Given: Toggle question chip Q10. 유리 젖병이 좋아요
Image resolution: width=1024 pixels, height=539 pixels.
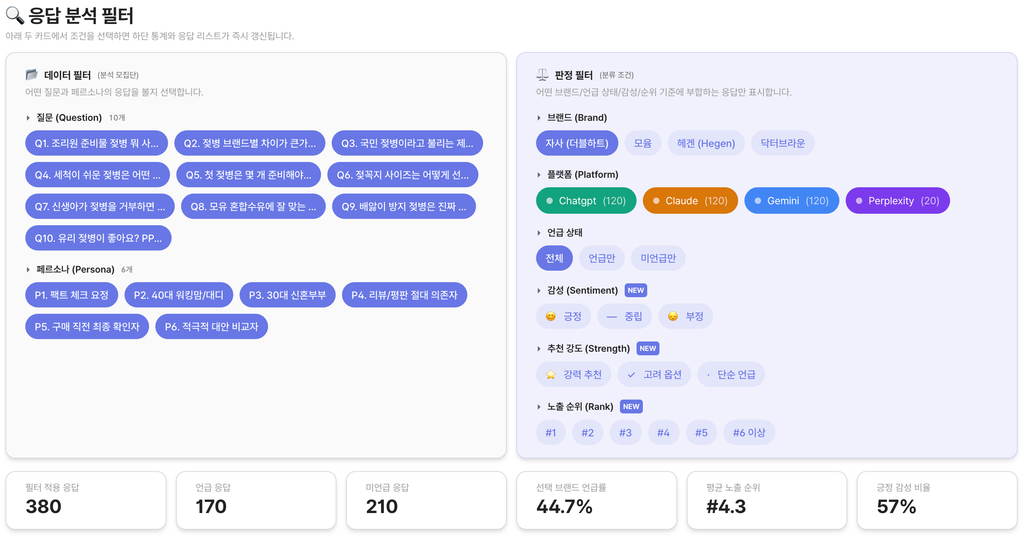Looking at the screenshot, I should pyautogui.click(x=99, y=238).
